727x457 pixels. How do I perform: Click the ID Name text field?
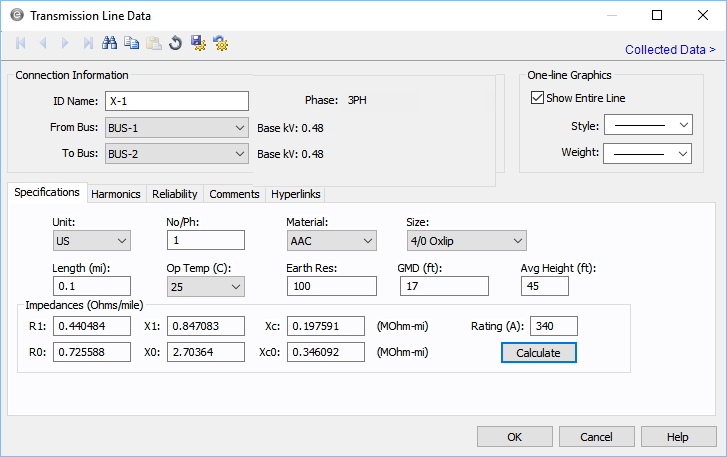pos(176,101)
